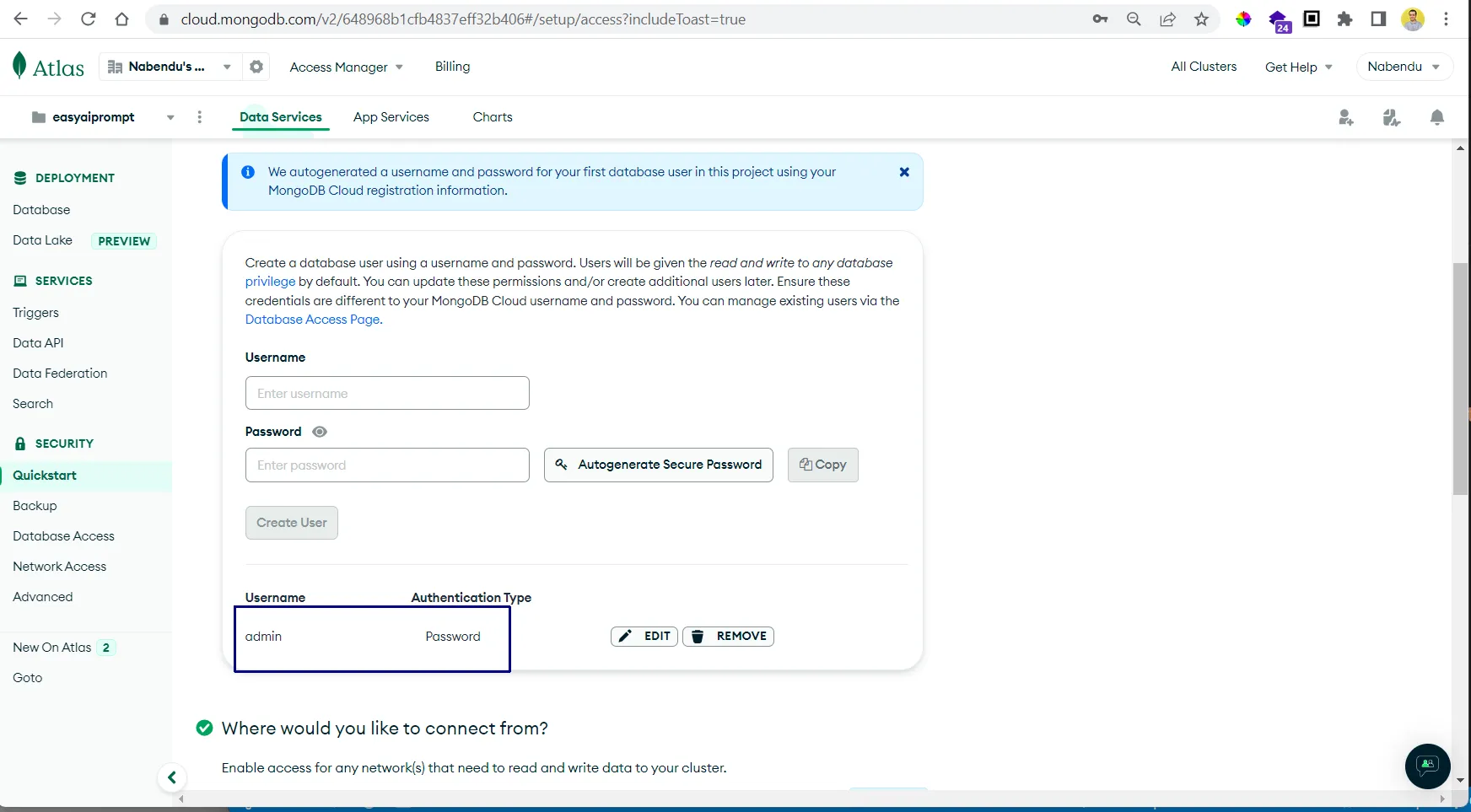Open Database Access Page link

[x=312, y=320]
